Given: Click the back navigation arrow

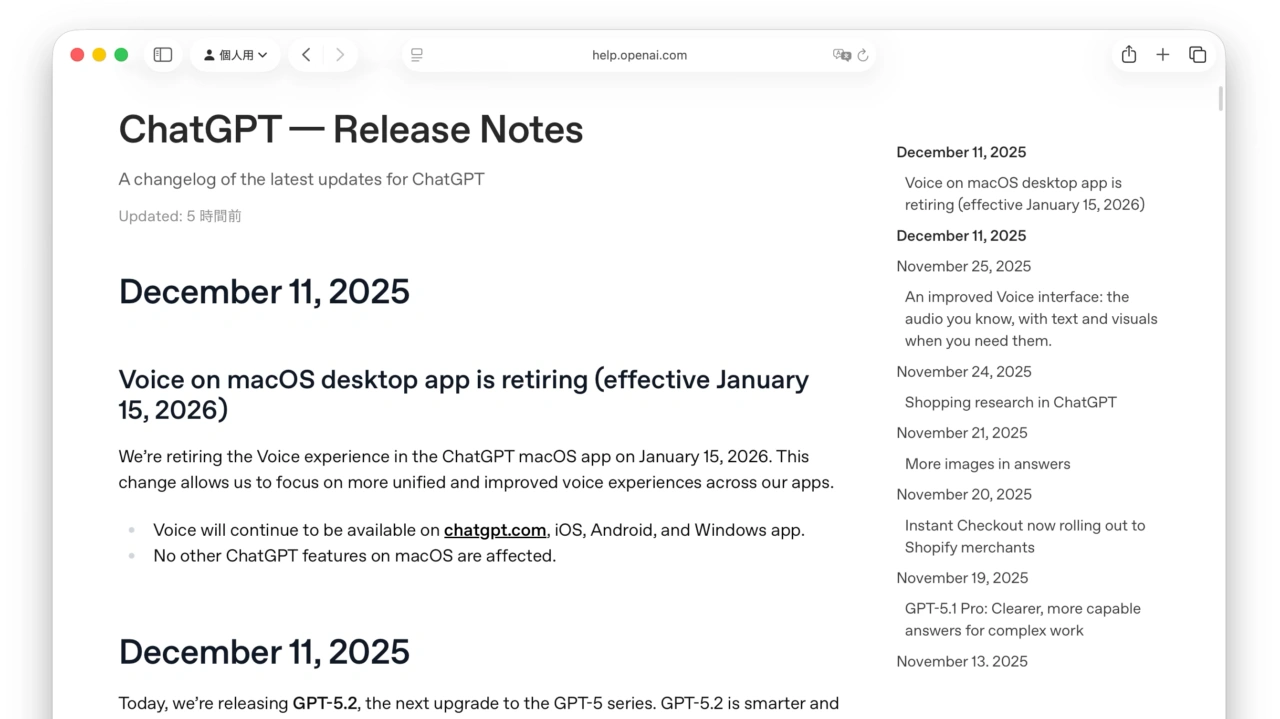Looking at the screenshot, I should [306, 55].
